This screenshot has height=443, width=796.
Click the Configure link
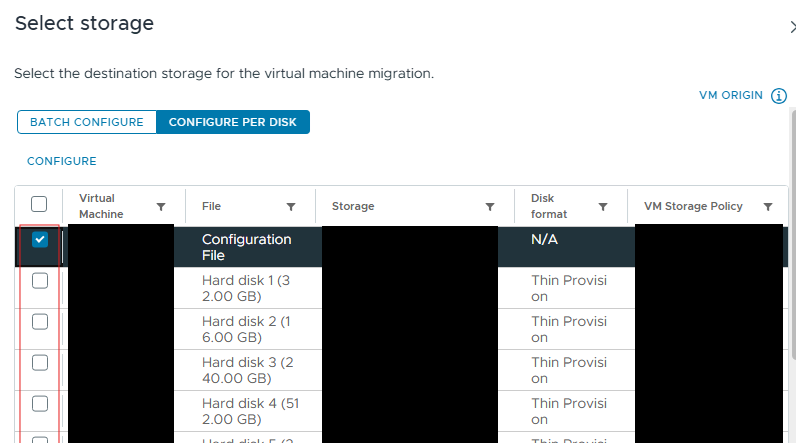(61, 161)
